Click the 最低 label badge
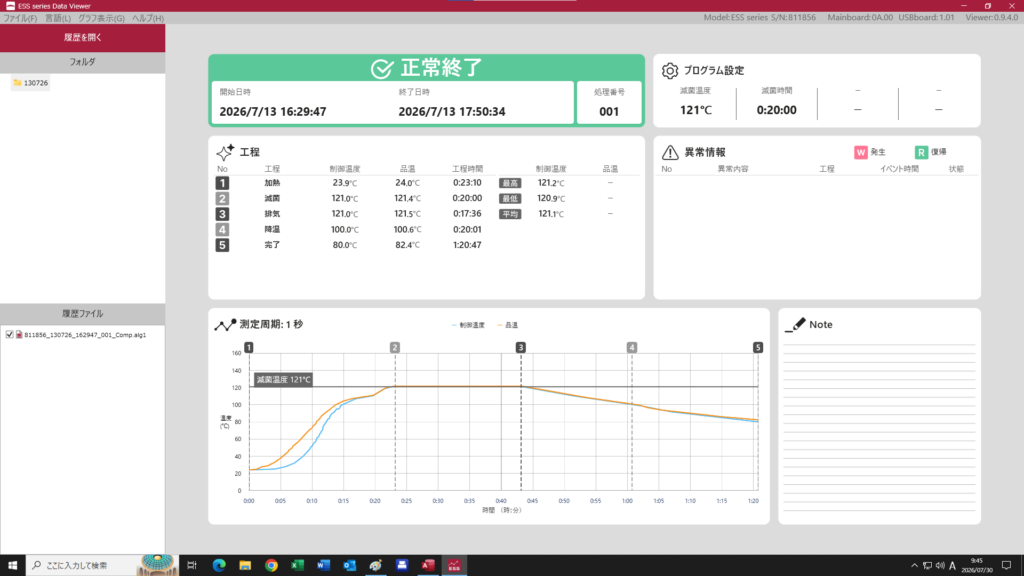This screenshot has height=576, width=1024. [x=510, y=199]
